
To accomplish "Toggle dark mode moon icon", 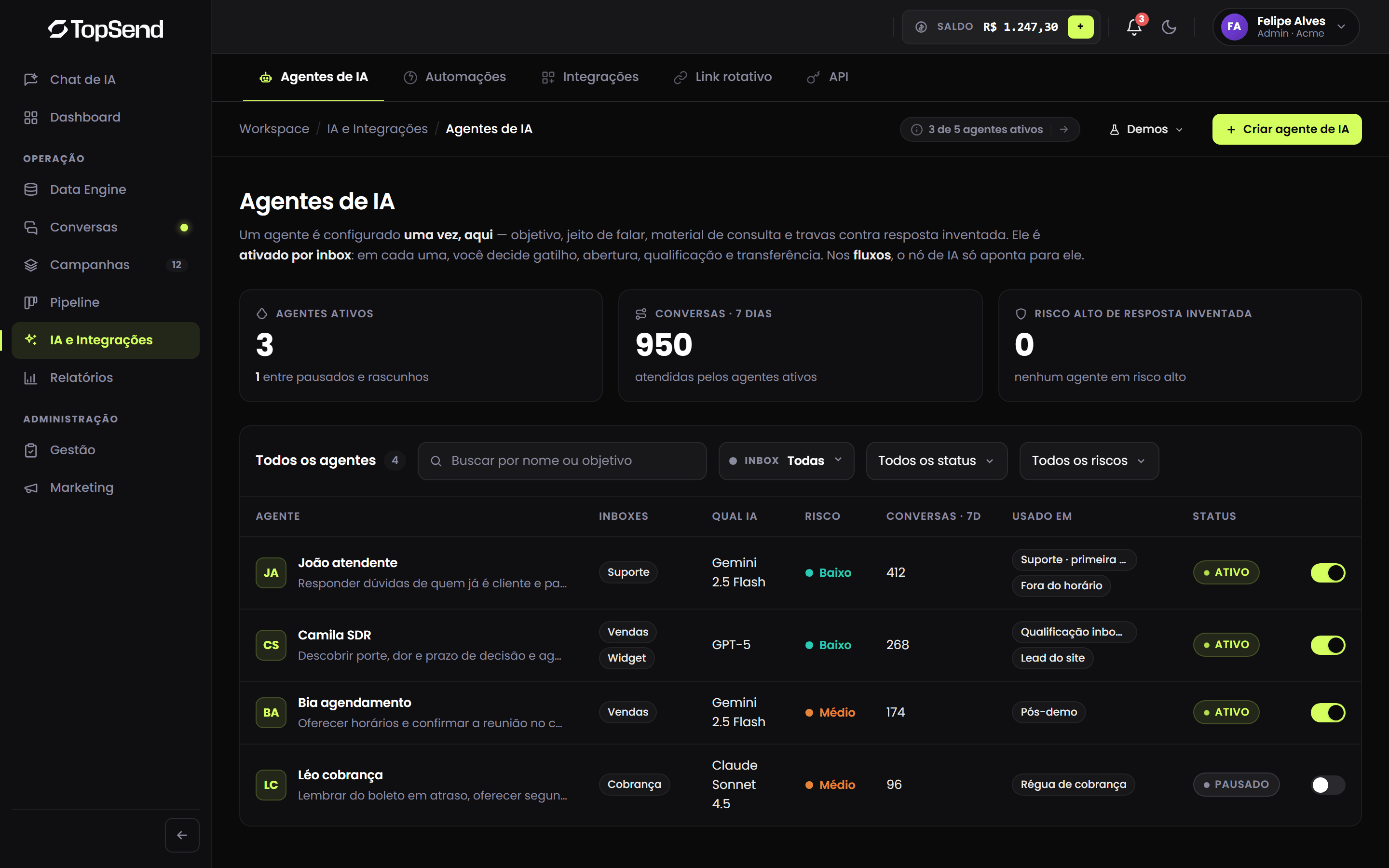I will (1169, 27).
